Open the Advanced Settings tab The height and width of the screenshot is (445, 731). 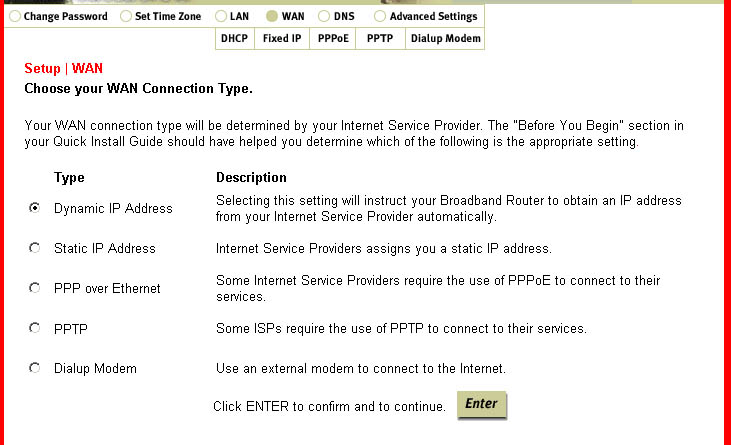433,17
